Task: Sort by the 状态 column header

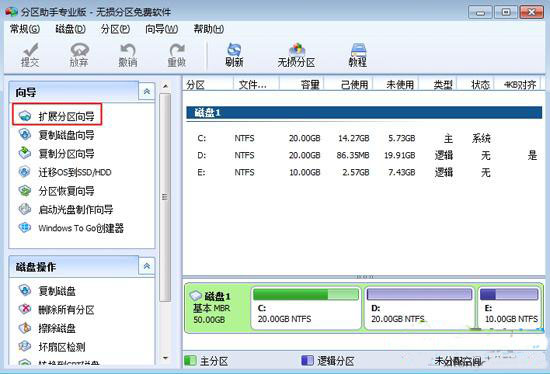Action: pos(475,85)
